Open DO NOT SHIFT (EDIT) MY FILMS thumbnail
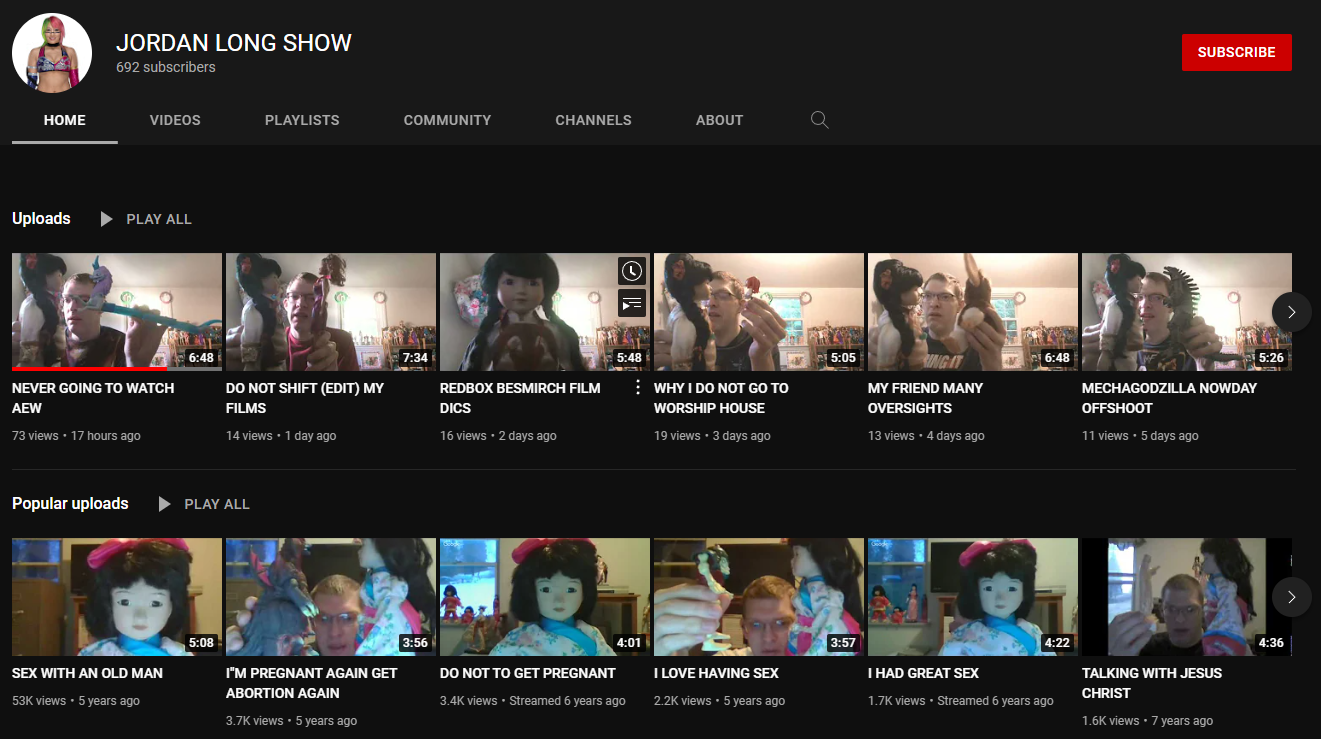Image resolution: width=1321 pixels, height=739 pixels. [x=331, y=312]
